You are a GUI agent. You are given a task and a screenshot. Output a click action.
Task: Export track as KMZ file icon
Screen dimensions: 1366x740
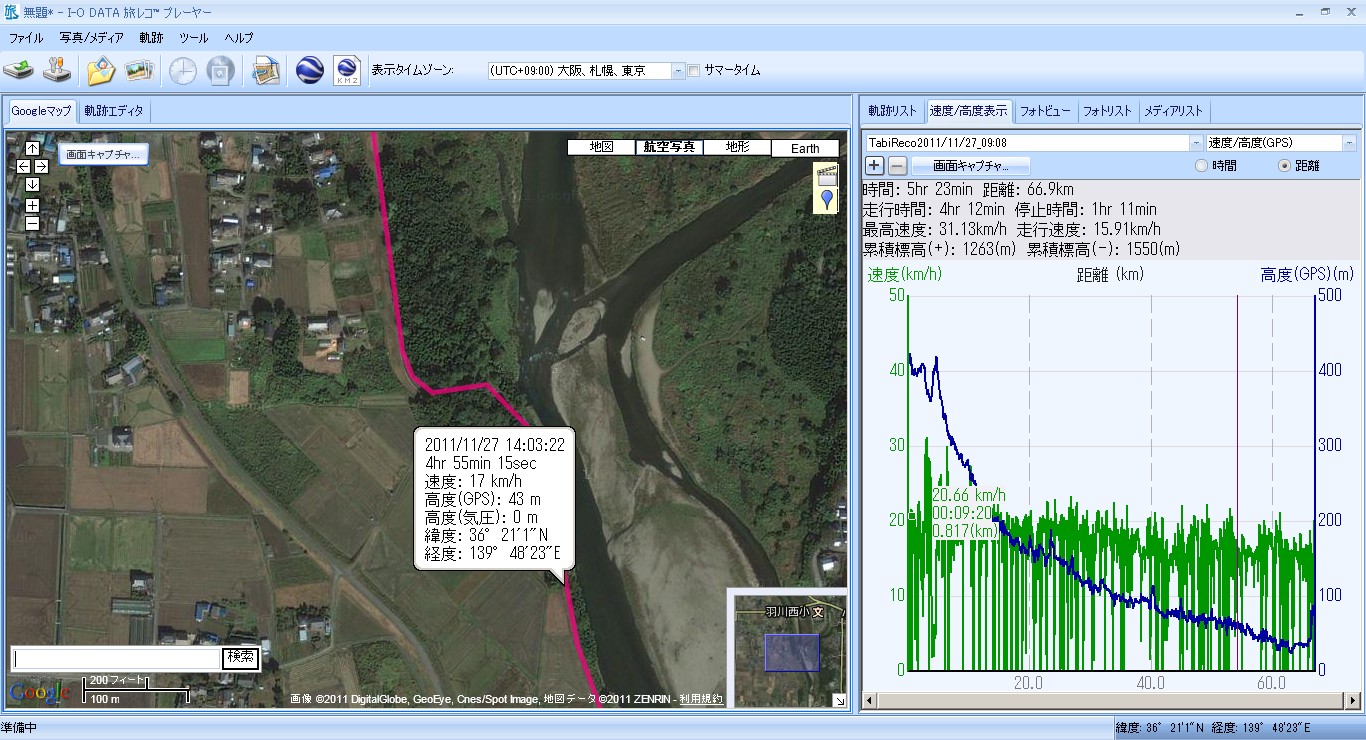(347, 71)
